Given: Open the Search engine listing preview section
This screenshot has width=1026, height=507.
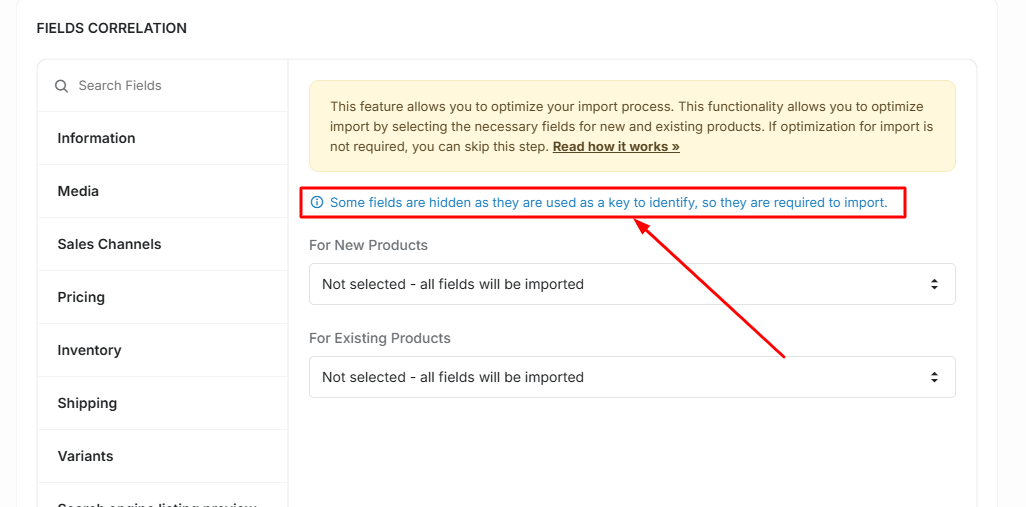Looking at the screenshot, I should tap(162, 500).
